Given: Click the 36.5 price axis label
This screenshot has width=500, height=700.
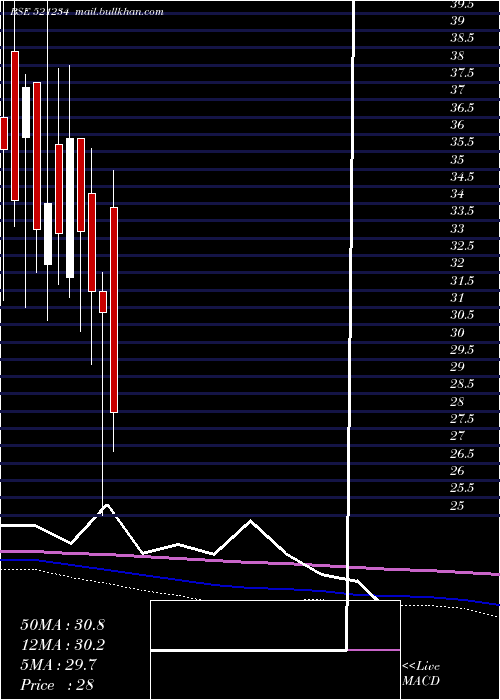Looking at the screenshot, I should (462, 107).
